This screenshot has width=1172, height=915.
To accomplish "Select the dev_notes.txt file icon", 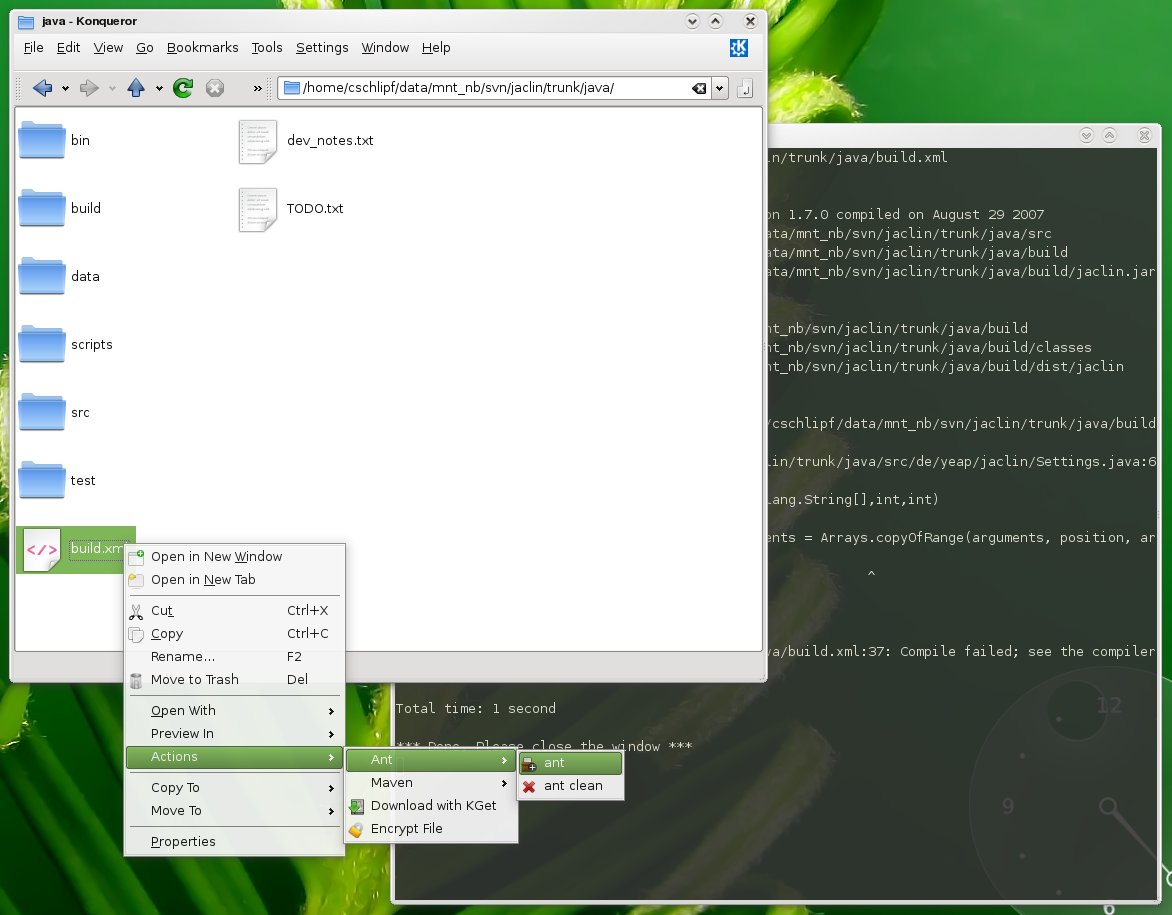I will tap(258, 141).
